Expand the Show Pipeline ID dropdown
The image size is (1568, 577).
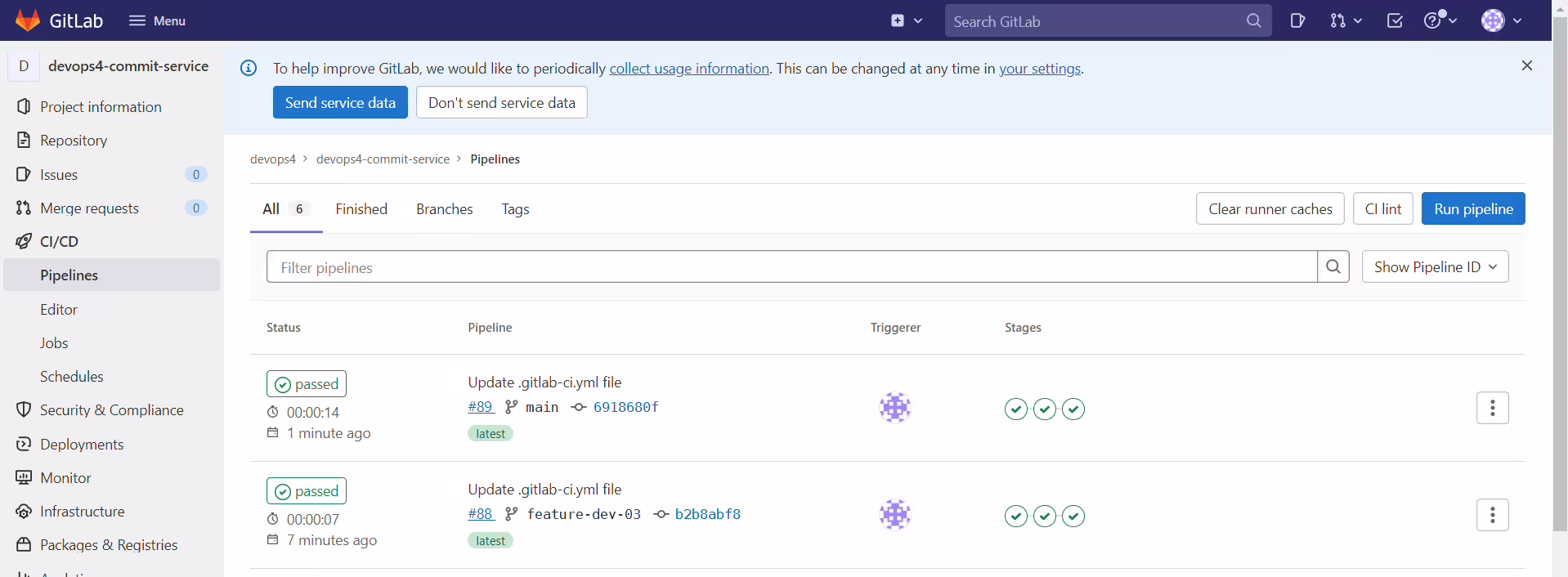(1435, 266)
